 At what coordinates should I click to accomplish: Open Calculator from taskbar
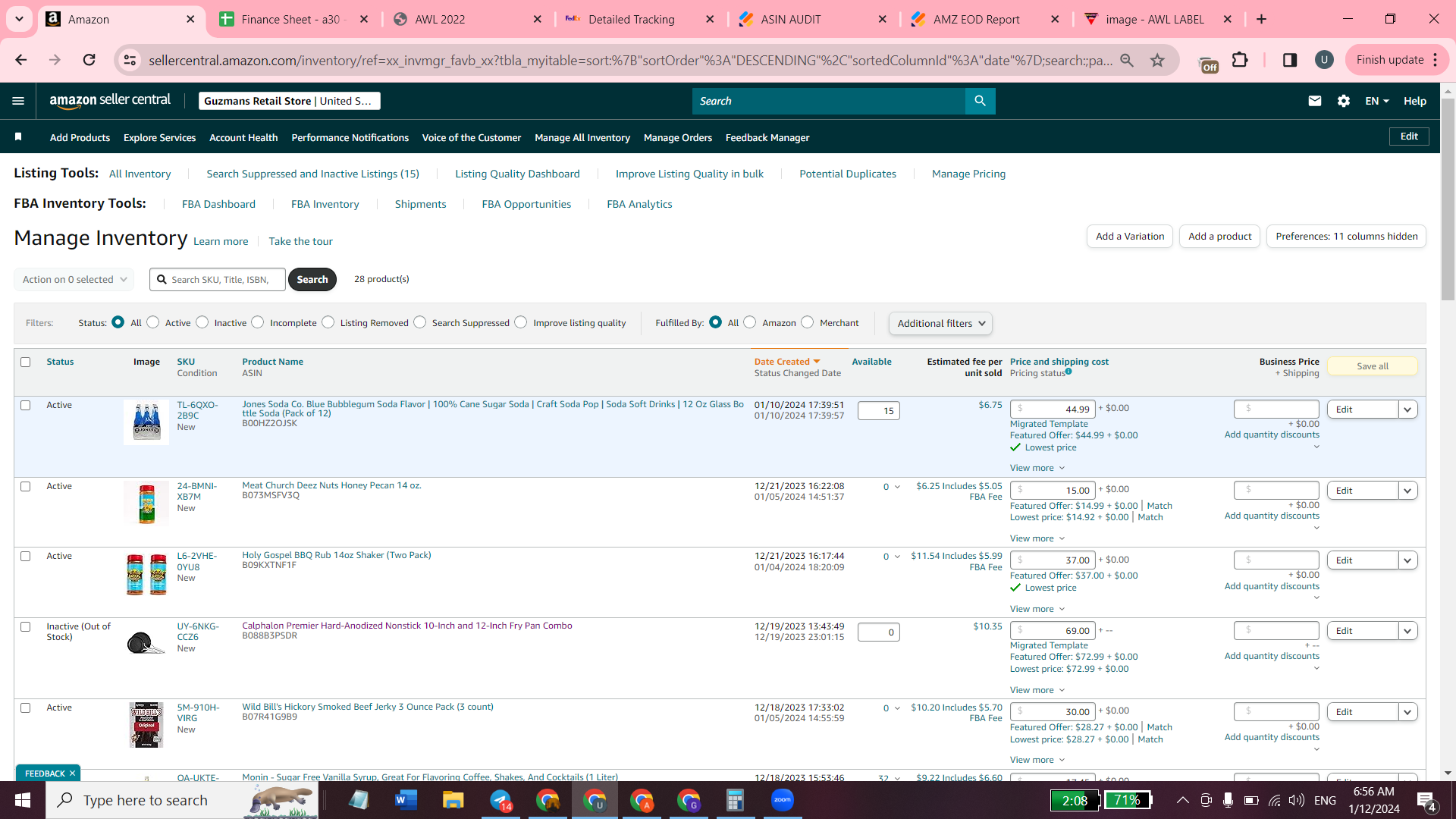(735, 800)
